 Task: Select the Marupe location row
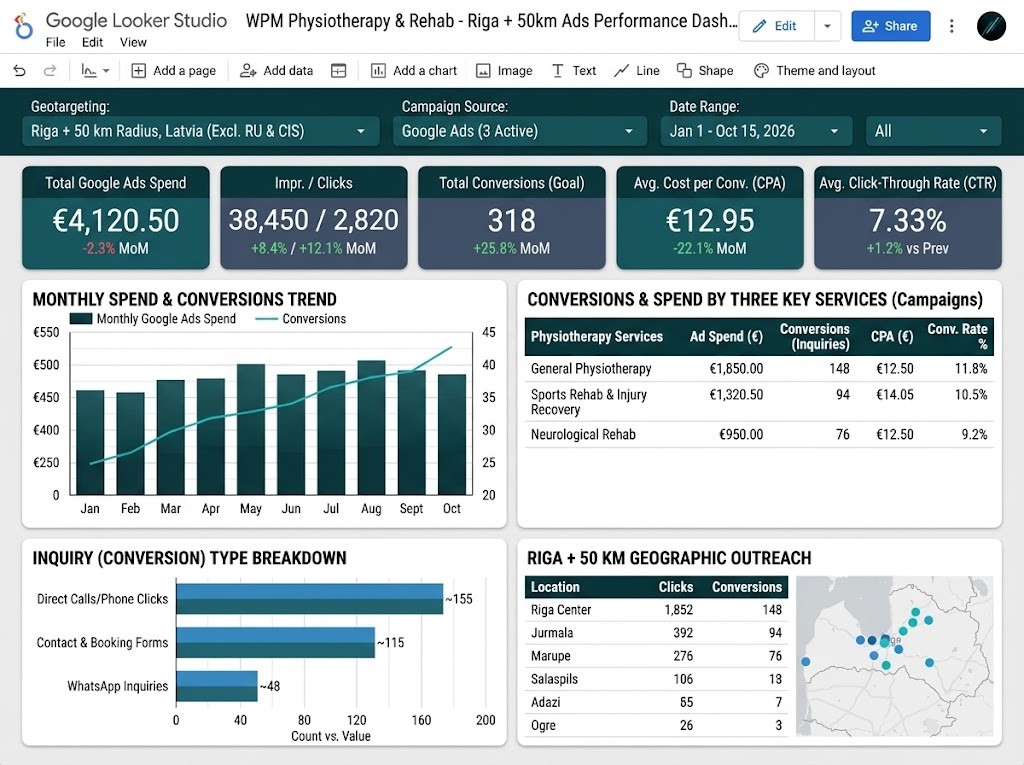click(x=656, y=656)
